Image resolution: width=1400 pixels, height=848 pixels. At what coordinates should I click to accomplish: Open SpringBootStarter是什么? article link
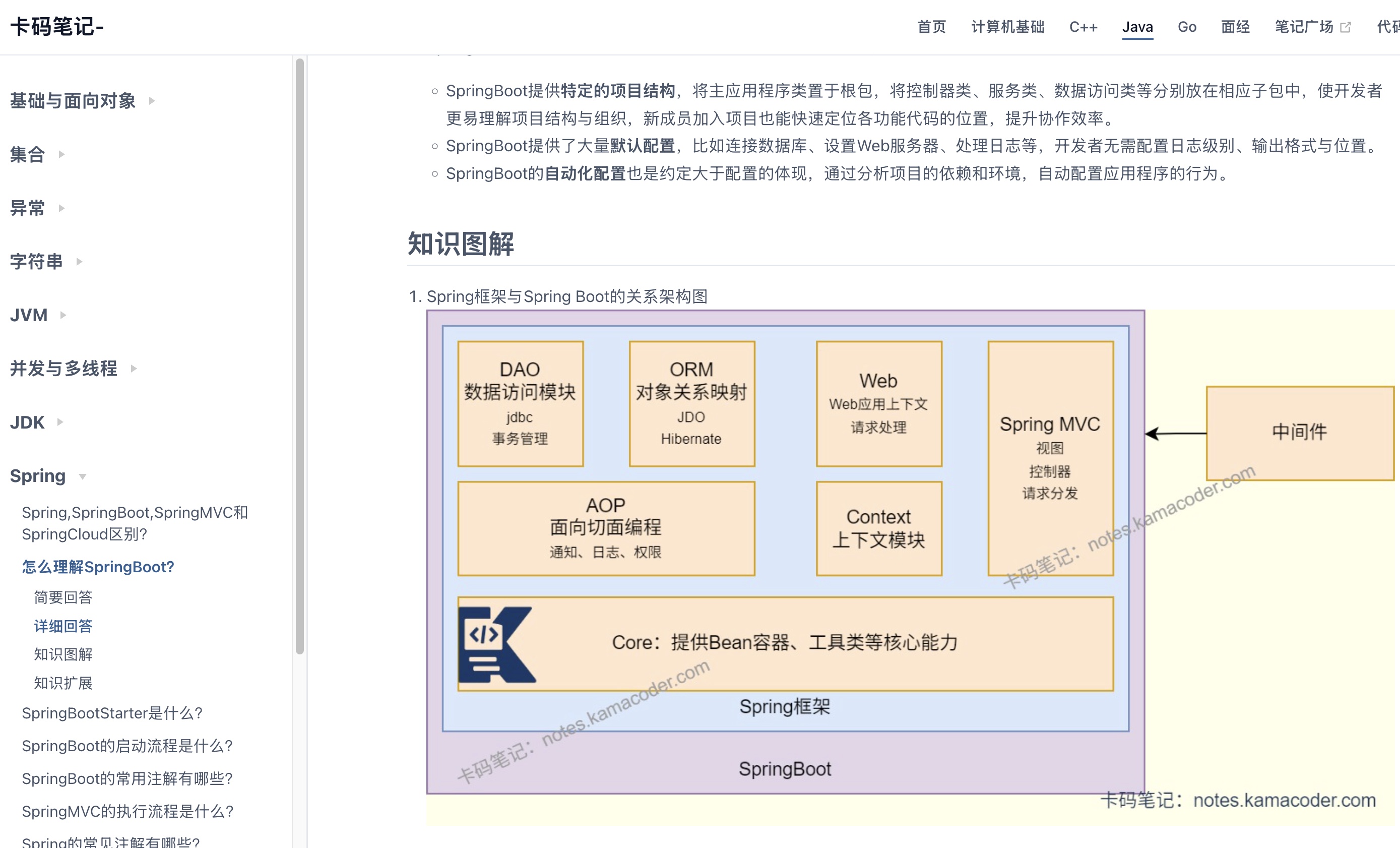pos(112,713)
